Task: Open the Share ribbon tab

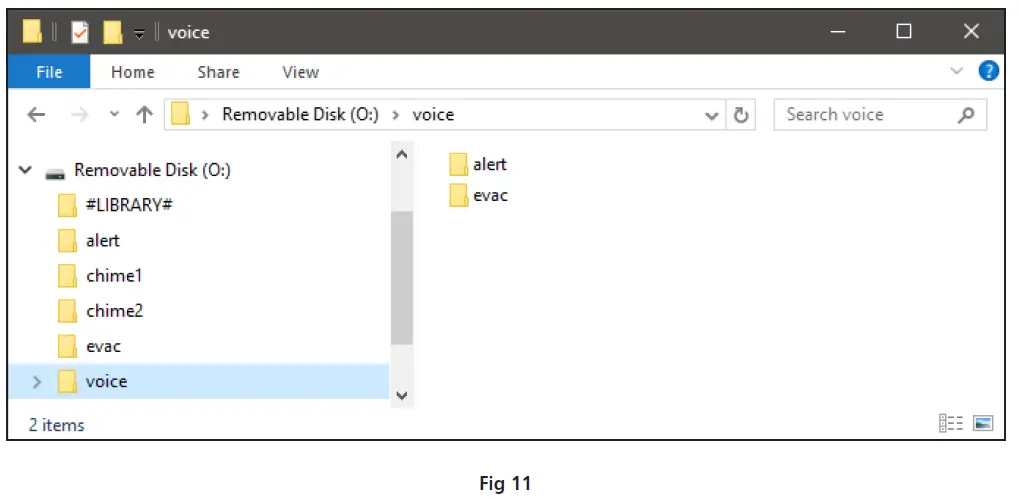Action: pos(218,72)
